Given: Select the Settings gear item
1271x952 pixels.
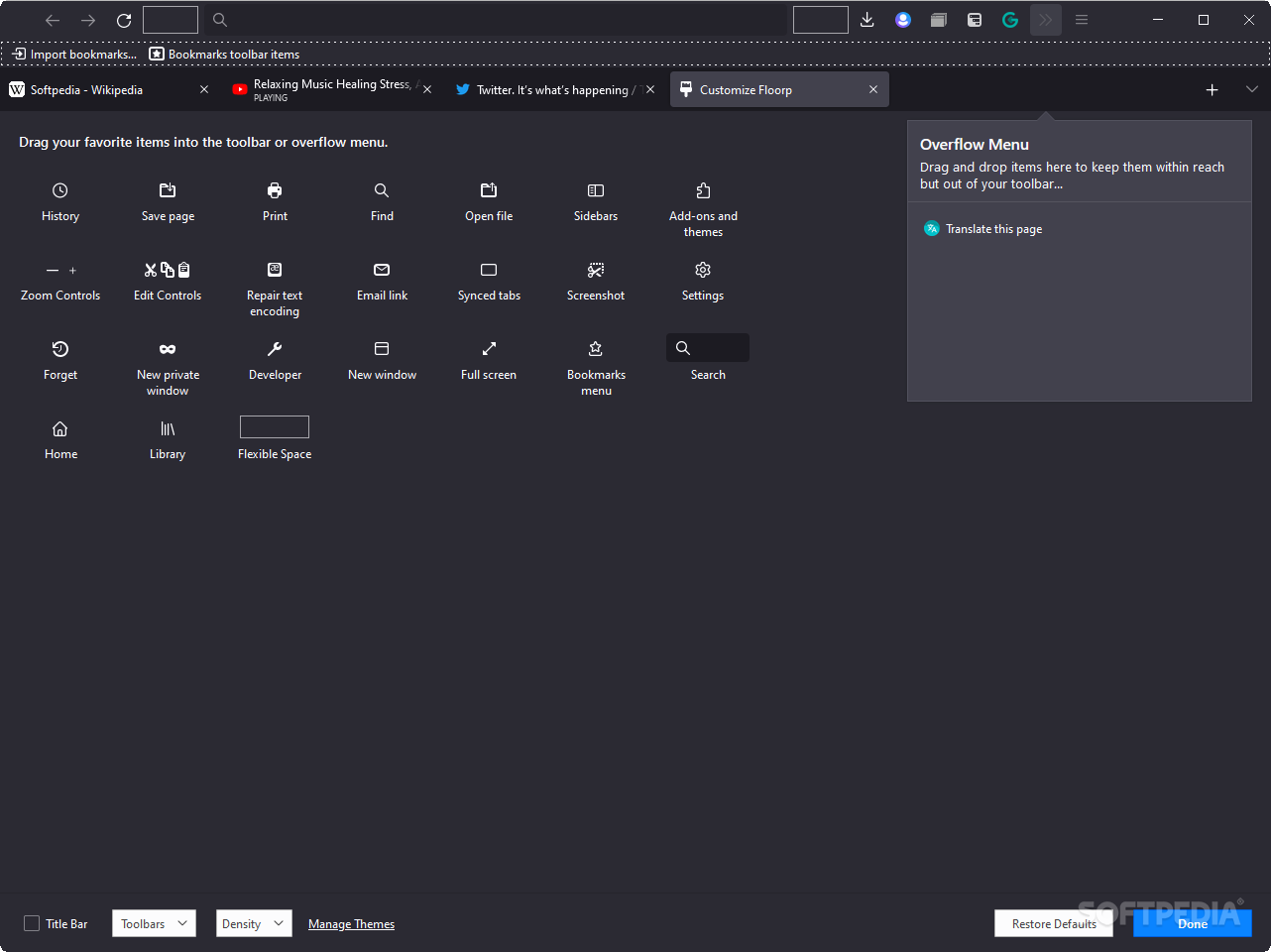Looking at the screenshot, I should 703,282.
